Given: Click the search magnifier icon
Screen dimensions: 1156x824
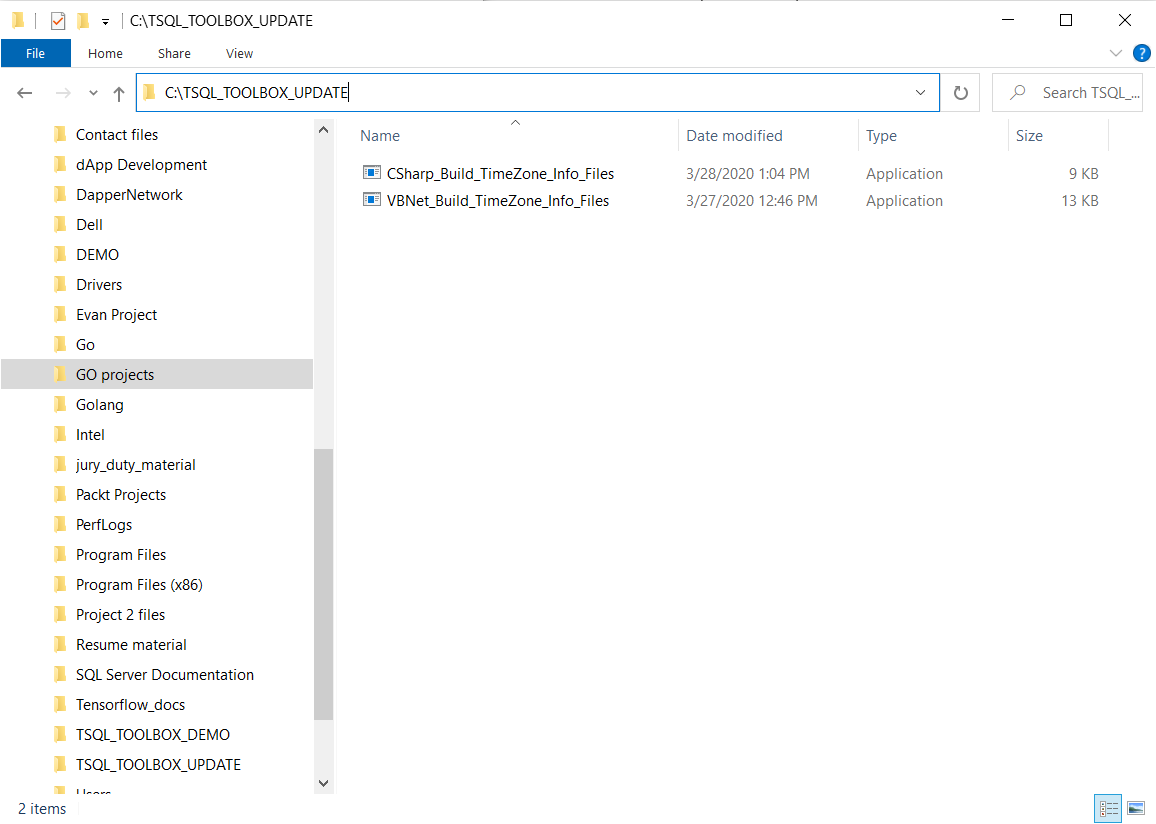Looking at the screenshot, I should [x=1018, y=93].
